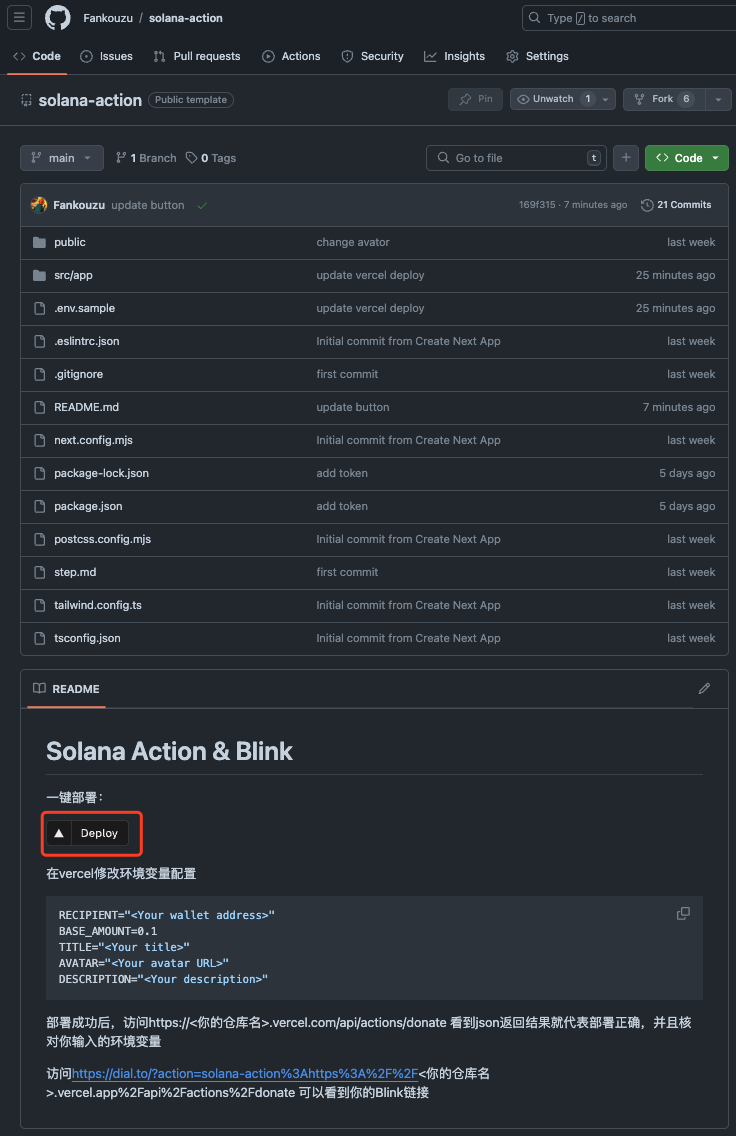The height and width of the screenshot is (1136, 736).
Task: Click the Public template badge
Action: 191,100
